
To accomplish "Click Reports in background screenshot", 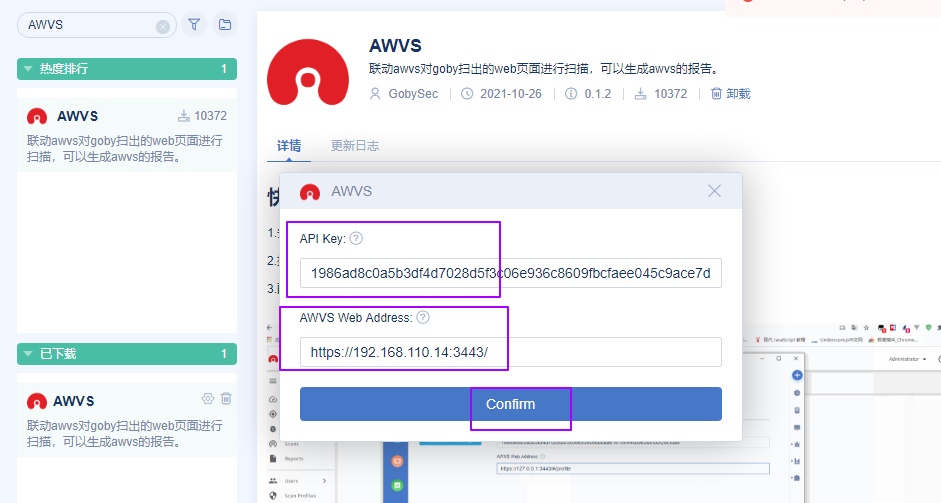I will point(294,459).
